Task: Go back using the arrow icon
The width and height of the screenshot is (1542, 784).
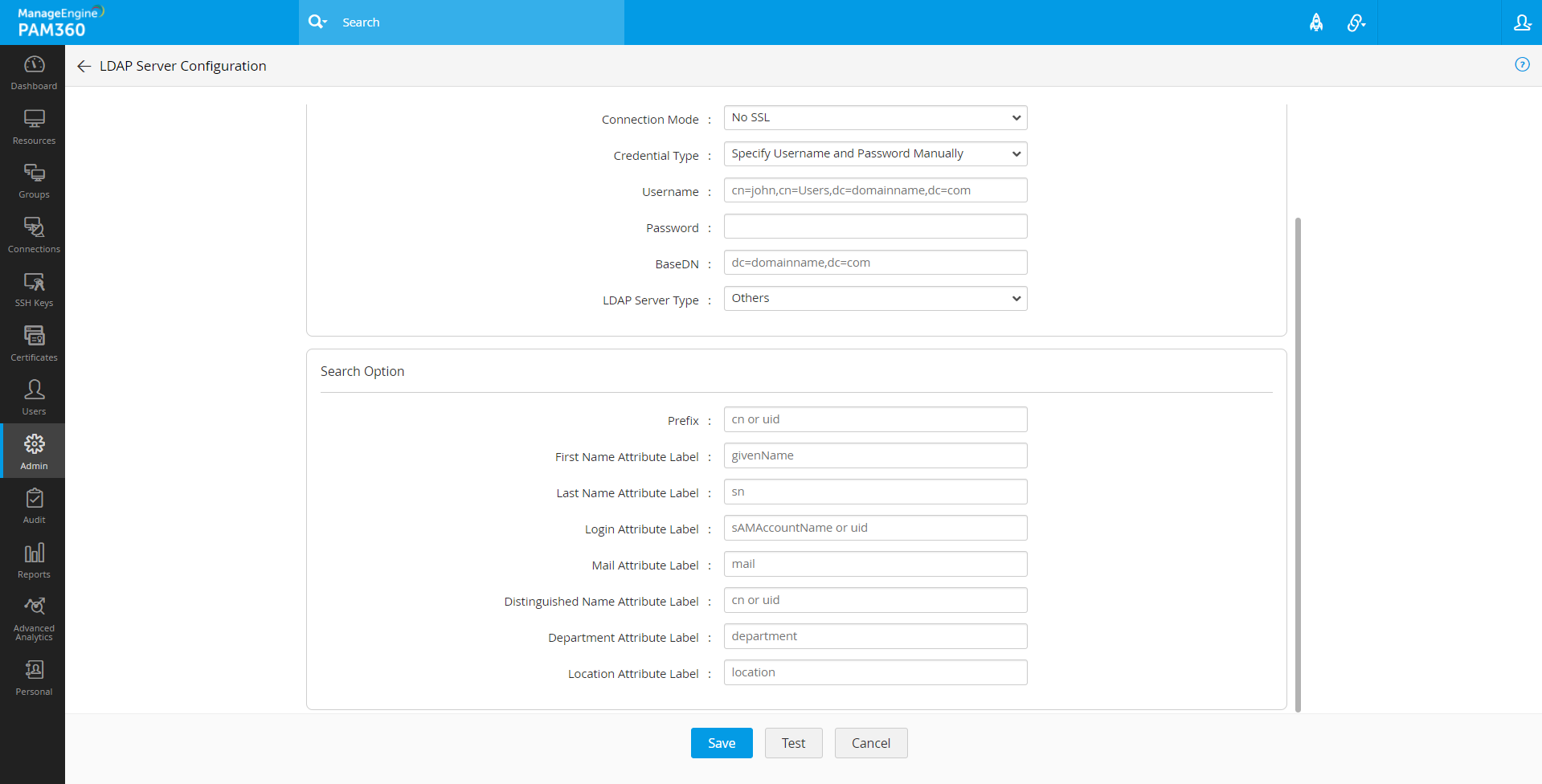Action: (x=84, y=66)
